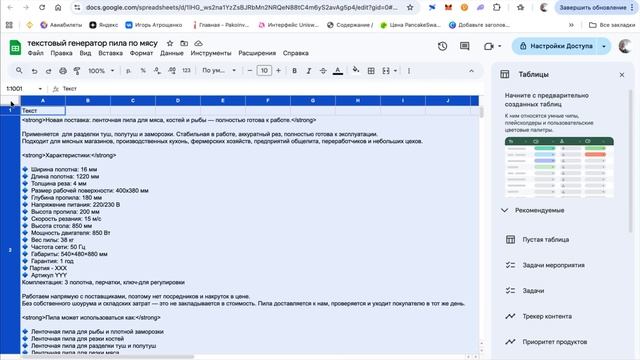The height and width of the screenshot is (360, 640).
Task: Star the document with the star icon
Action: click(x=170, y=43)
